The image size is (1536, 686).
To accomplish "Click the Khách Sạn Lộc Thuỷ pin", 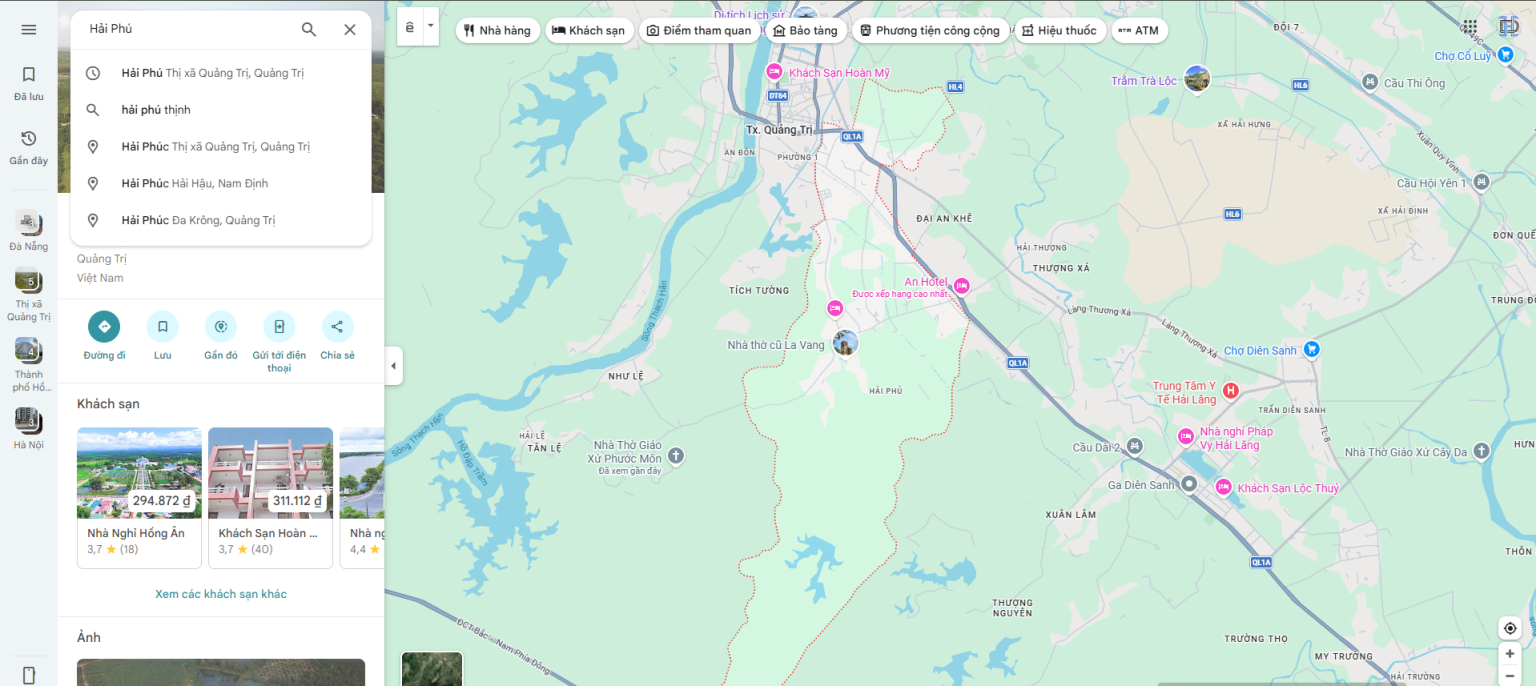I will click(x=1223, y=487).
